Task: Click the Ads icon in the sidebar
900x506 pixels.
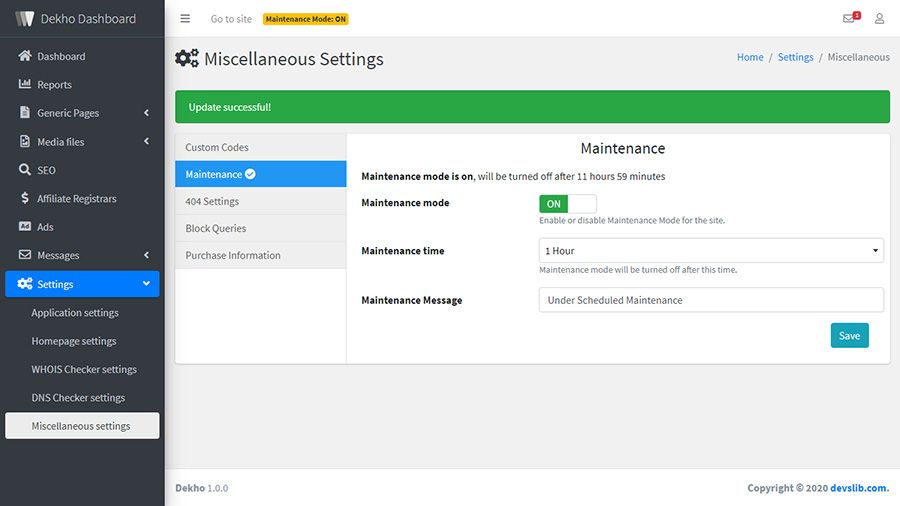Action: tap(25, 227)
